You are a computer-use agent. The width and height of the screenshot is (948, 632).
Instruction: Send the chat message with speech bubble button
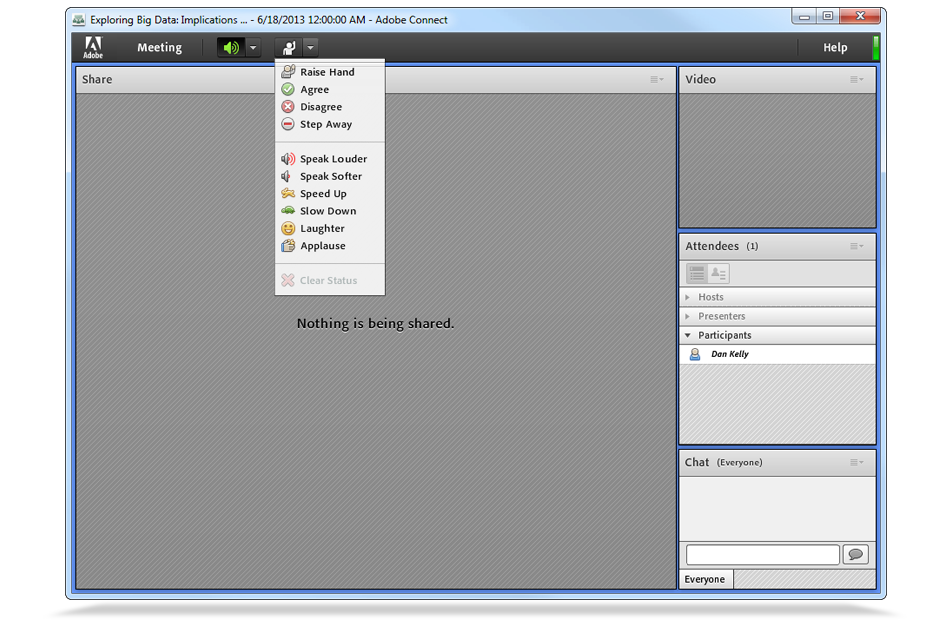click(x=855, y=555)
